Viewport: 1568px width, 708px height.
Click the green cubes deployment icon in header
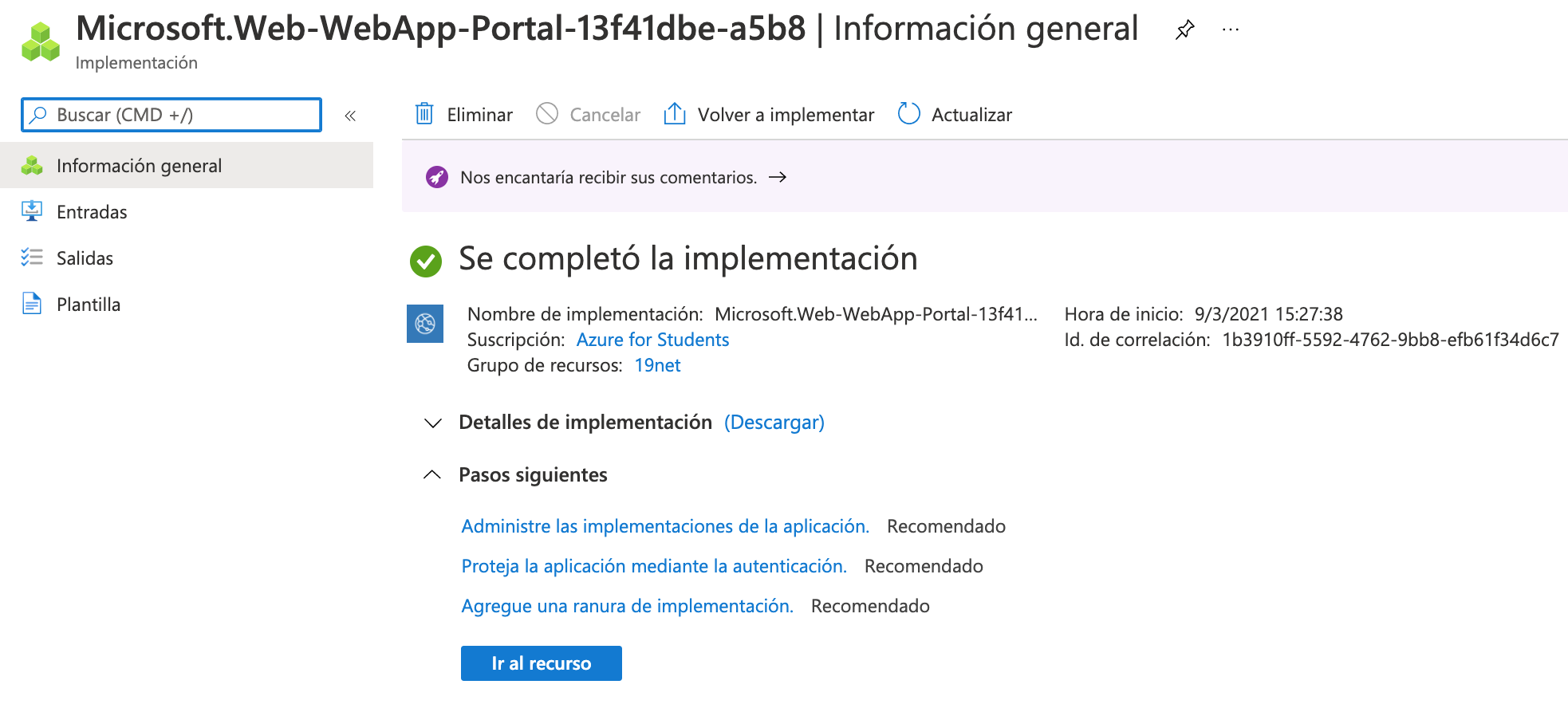(x=41, y=41)
